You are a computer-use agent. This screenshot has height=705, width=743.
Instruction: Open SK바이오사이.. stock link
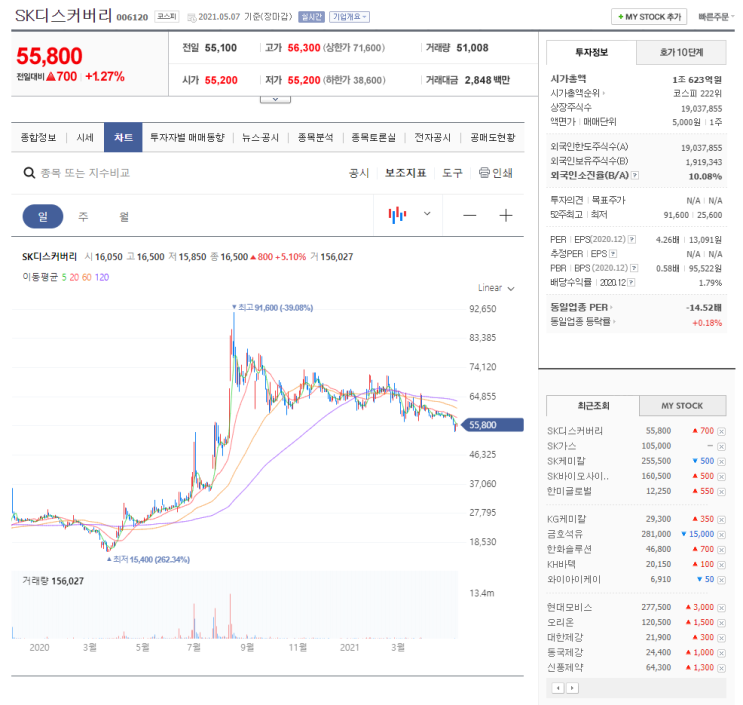point(578,476)
